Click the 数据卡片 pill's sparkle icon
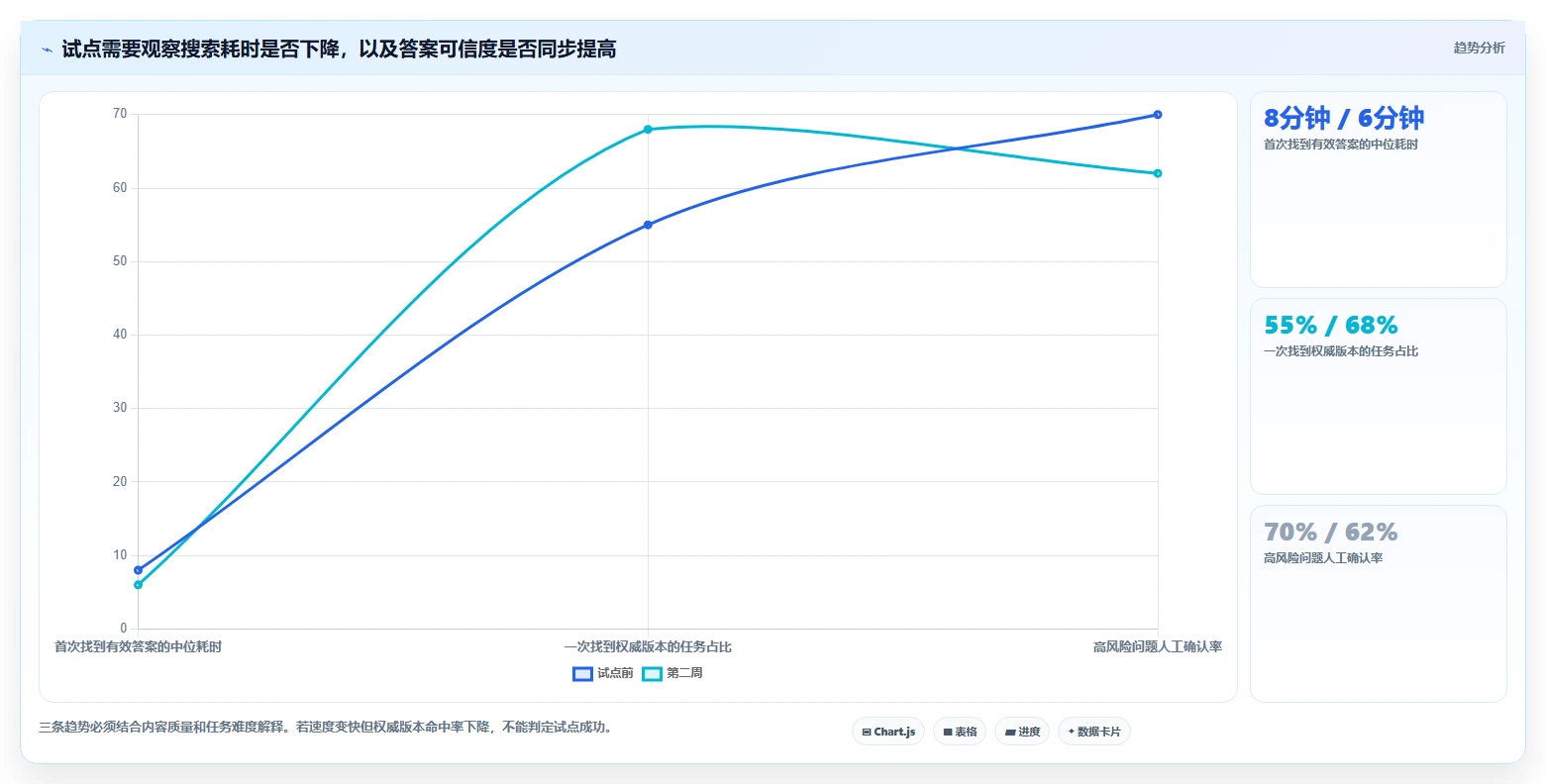Viewport: 1546px width, 784px height. coord(1071,732)
